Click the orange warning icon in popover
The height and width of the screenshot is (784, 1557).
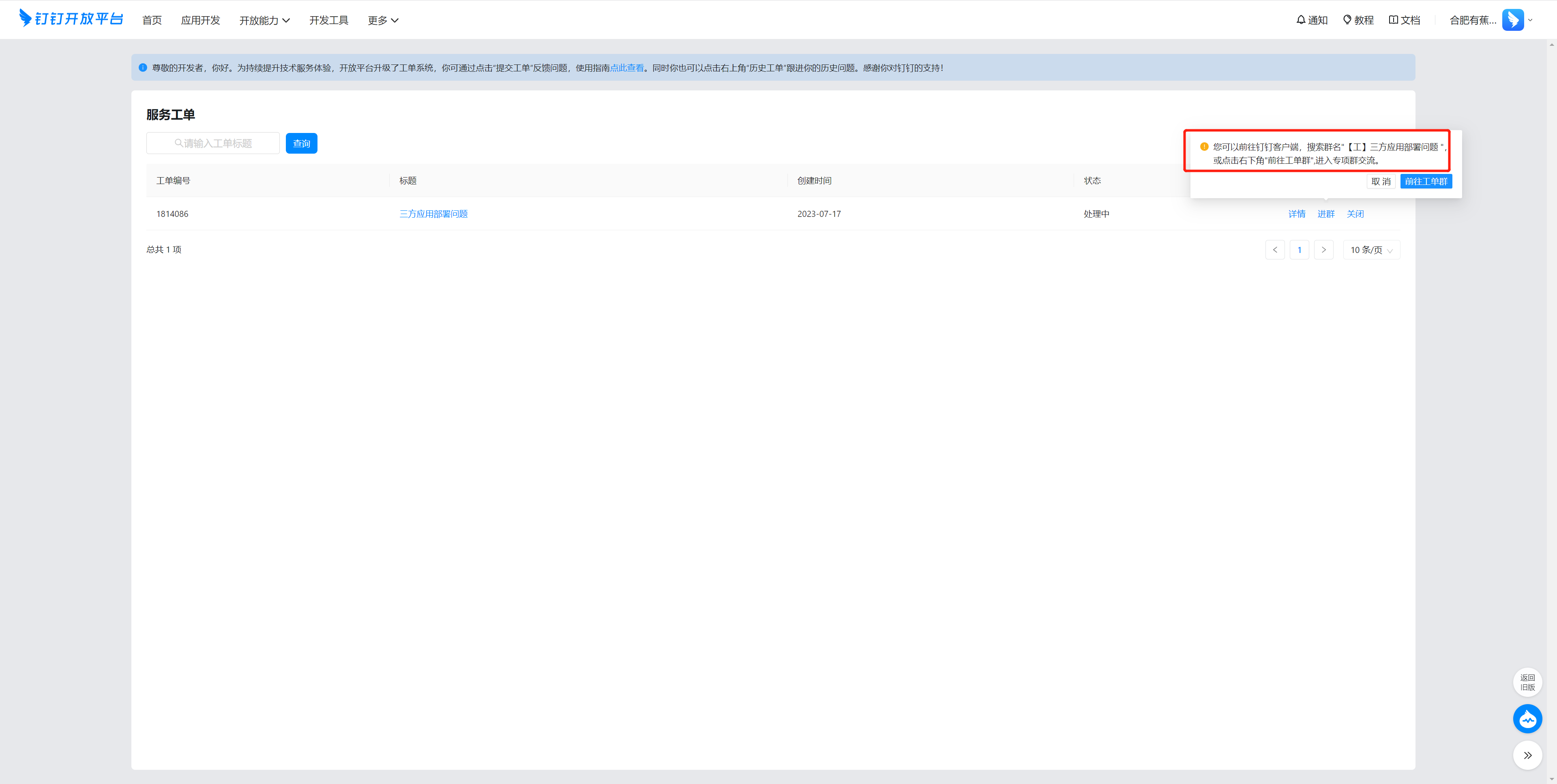click(1204, 146)
